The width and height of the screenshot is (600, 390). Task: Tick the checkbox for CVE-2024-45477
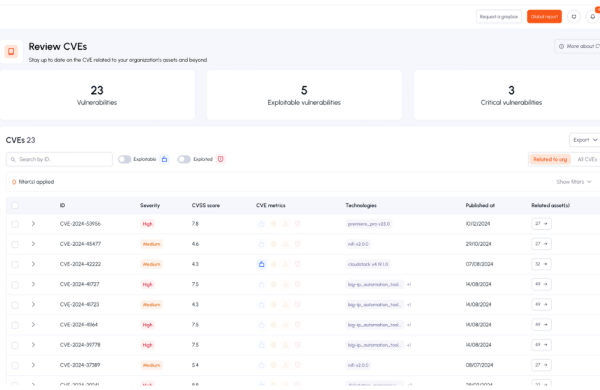[x=15, y=244]
